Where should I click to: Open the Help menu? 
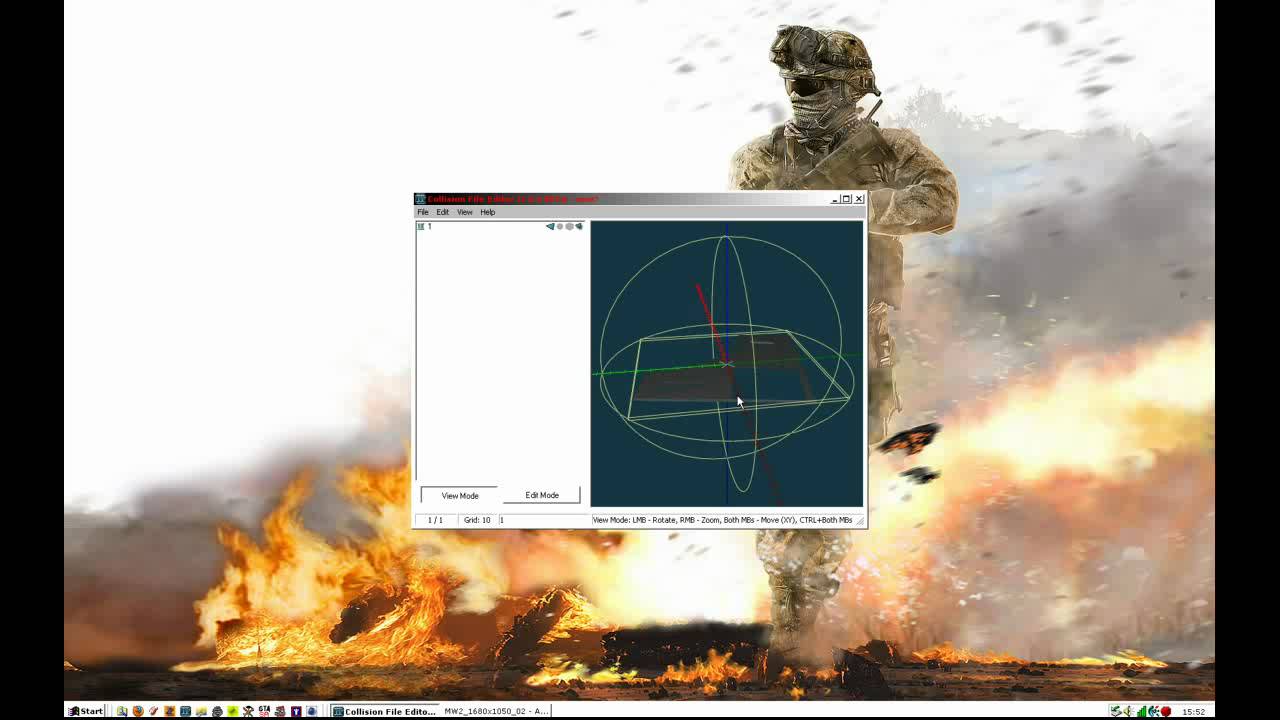(x=487, y=212)
